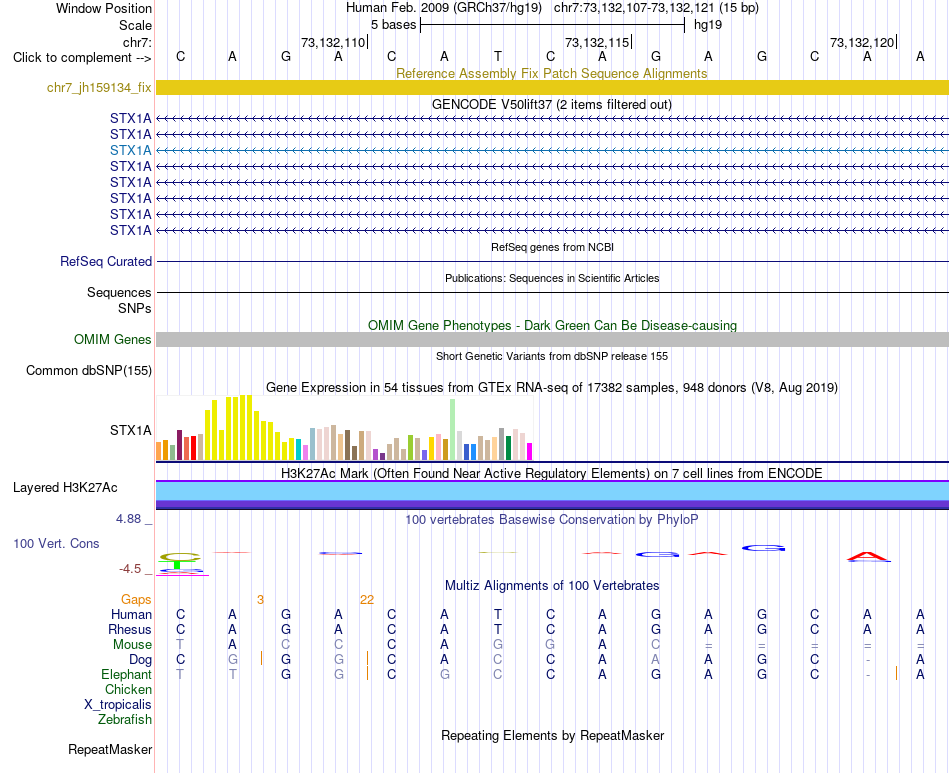The height and width of the screenshot is (773, 950).
Task: Click the OMIM Genes track label
Action: click(112, 339)
